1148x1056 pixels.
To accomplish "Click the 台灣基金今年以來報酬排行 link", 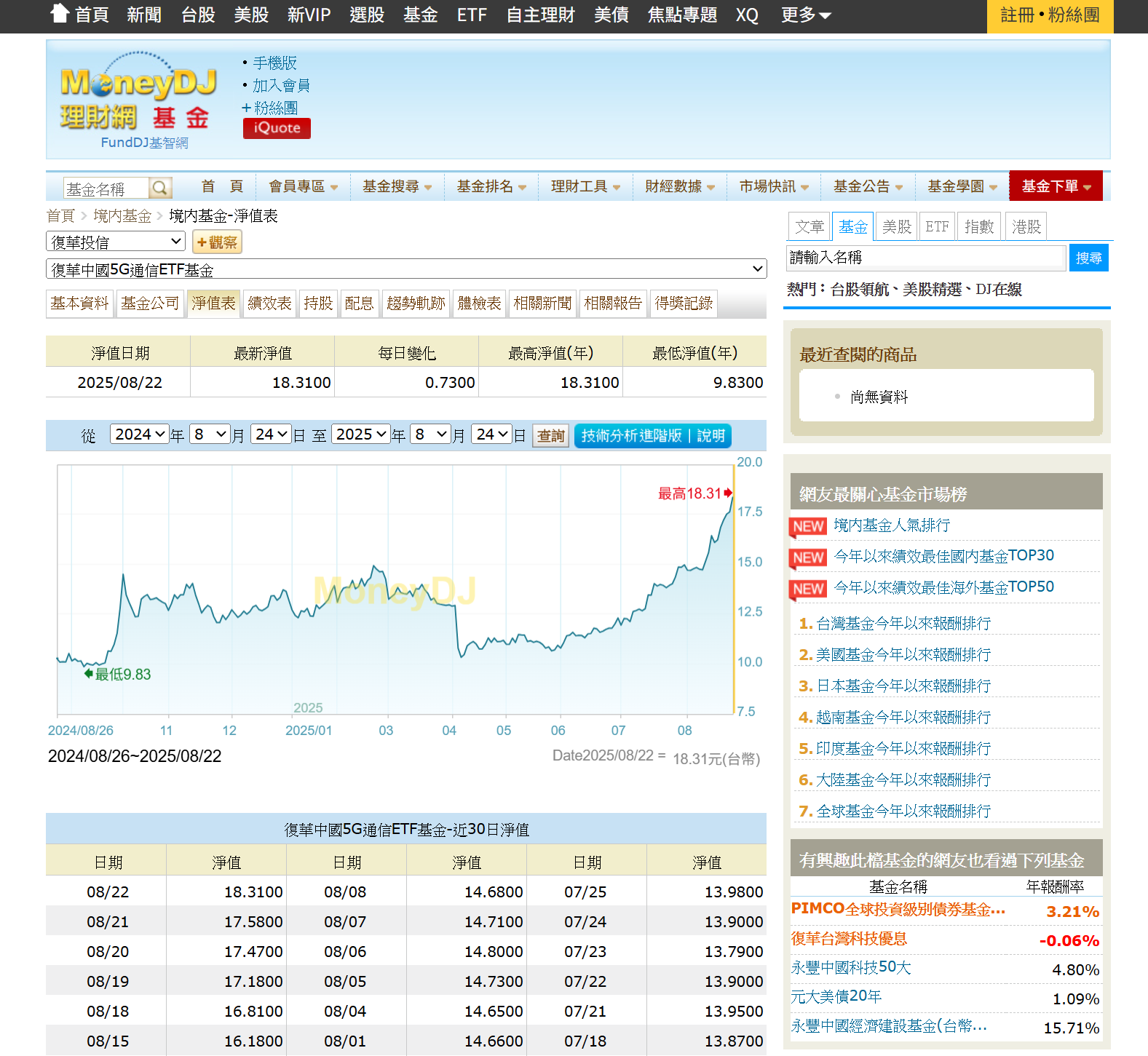I will [903, 624].
